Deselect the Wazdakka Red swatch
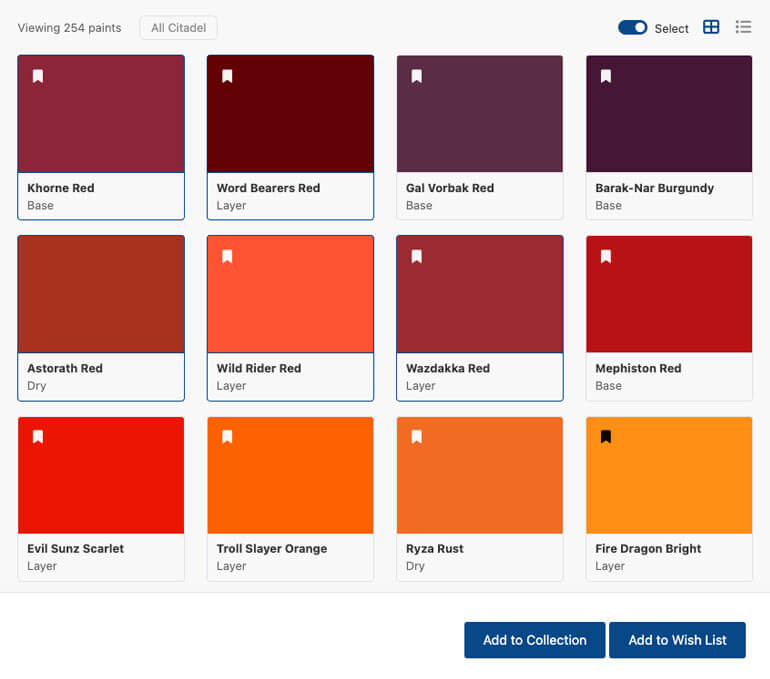The height and width of the screenshot is (679, 770). [x=480, y=294]
